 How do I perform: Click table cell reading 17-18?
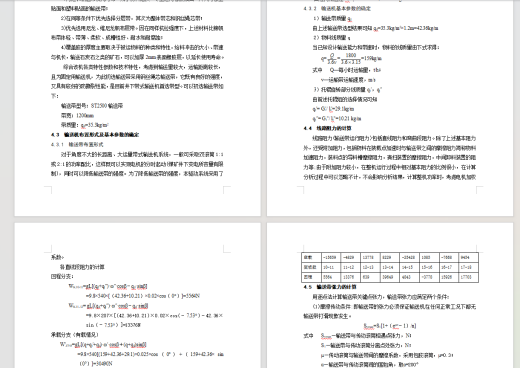pyautogui.click(x=469, y=267)
